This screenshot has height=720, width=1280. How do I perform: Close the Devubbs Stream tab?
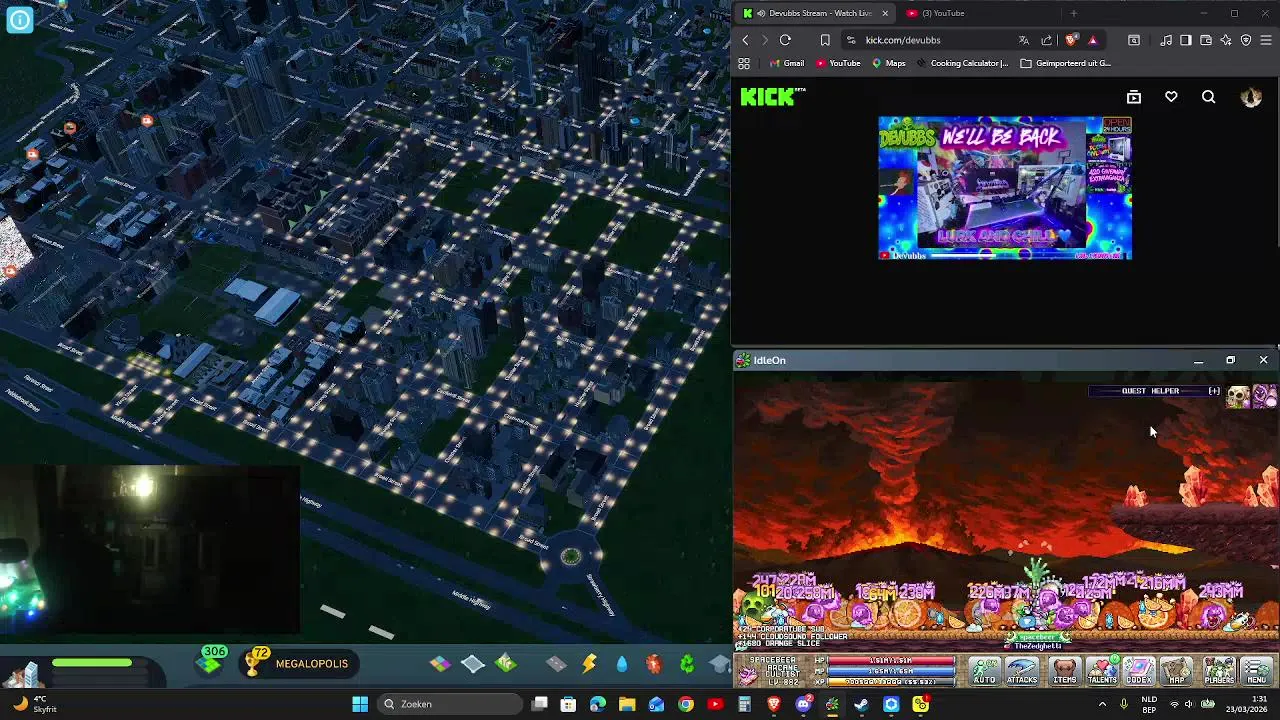(885, 13)
